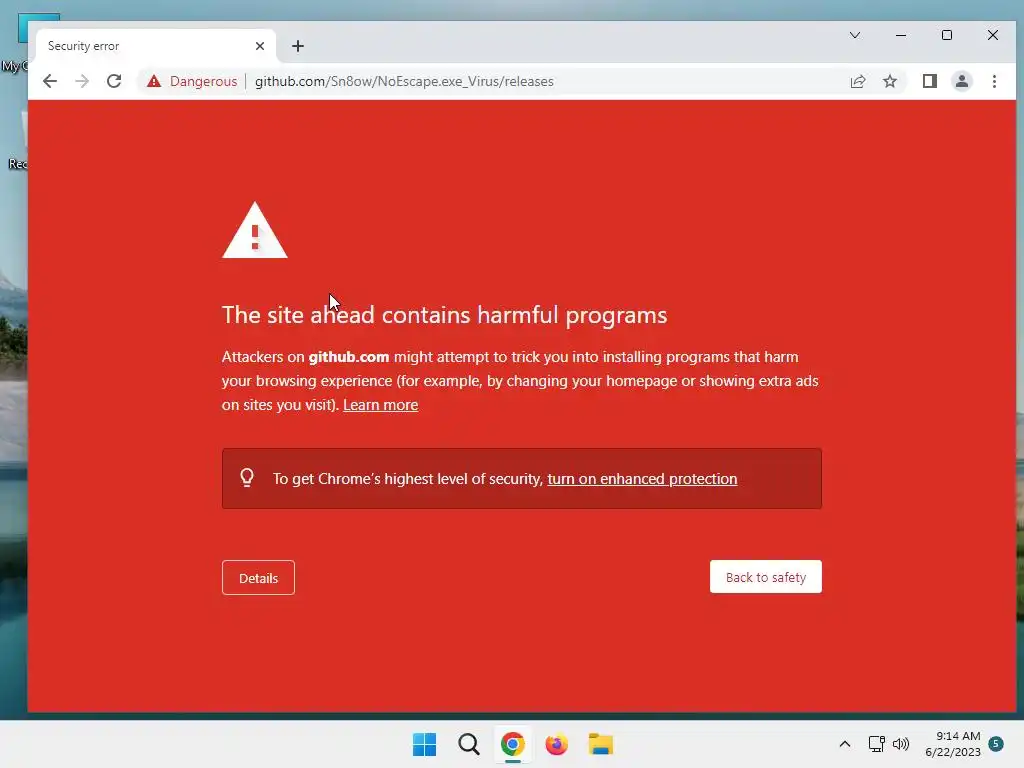The width and height of the screenshot is (1024, 768).
Task: Go back using the browser back arrow
Action: (x=50, y=81)
